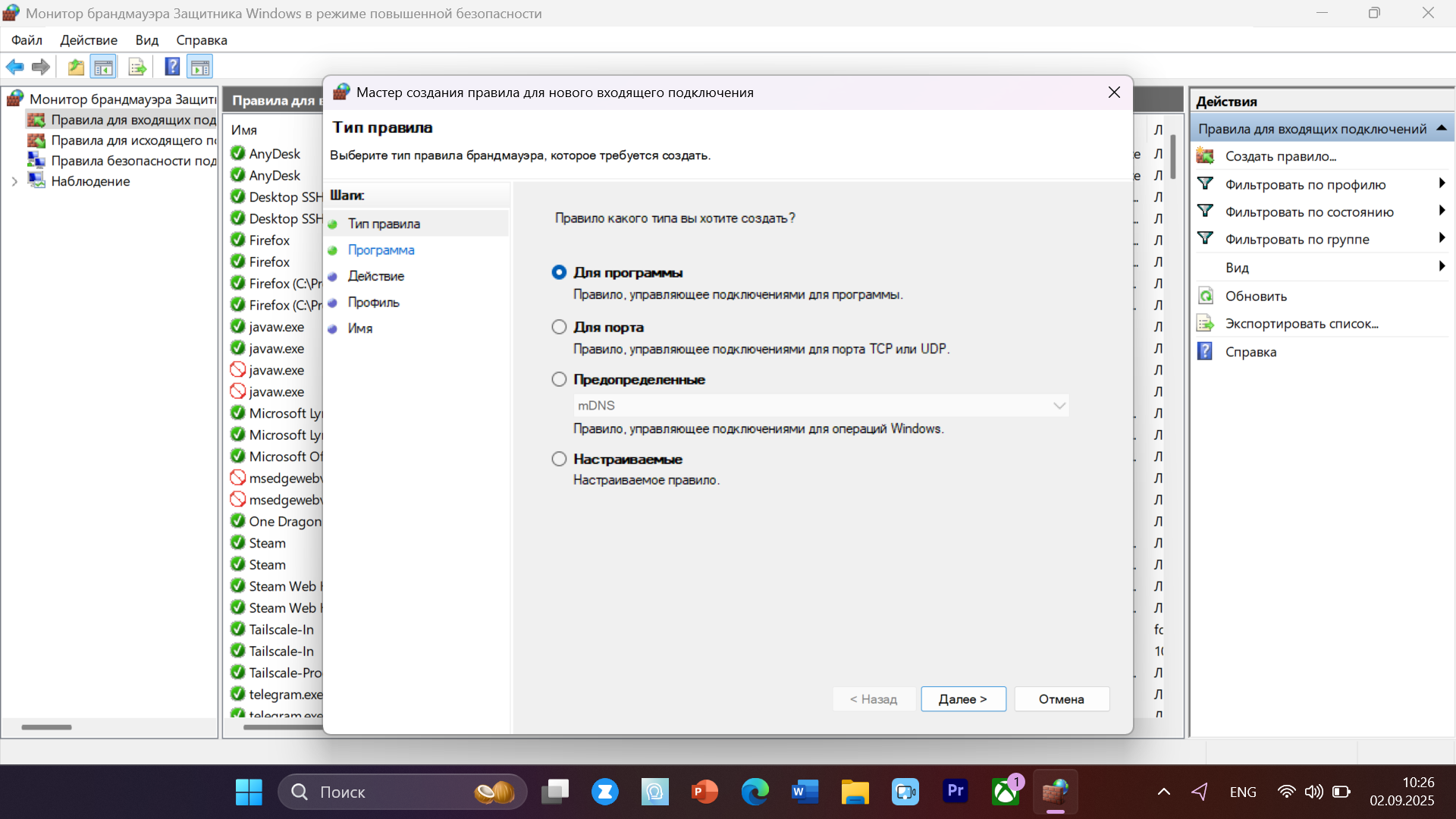Expand 'Фильтровать по группе' submenu arrow

tap(1441, 239)
